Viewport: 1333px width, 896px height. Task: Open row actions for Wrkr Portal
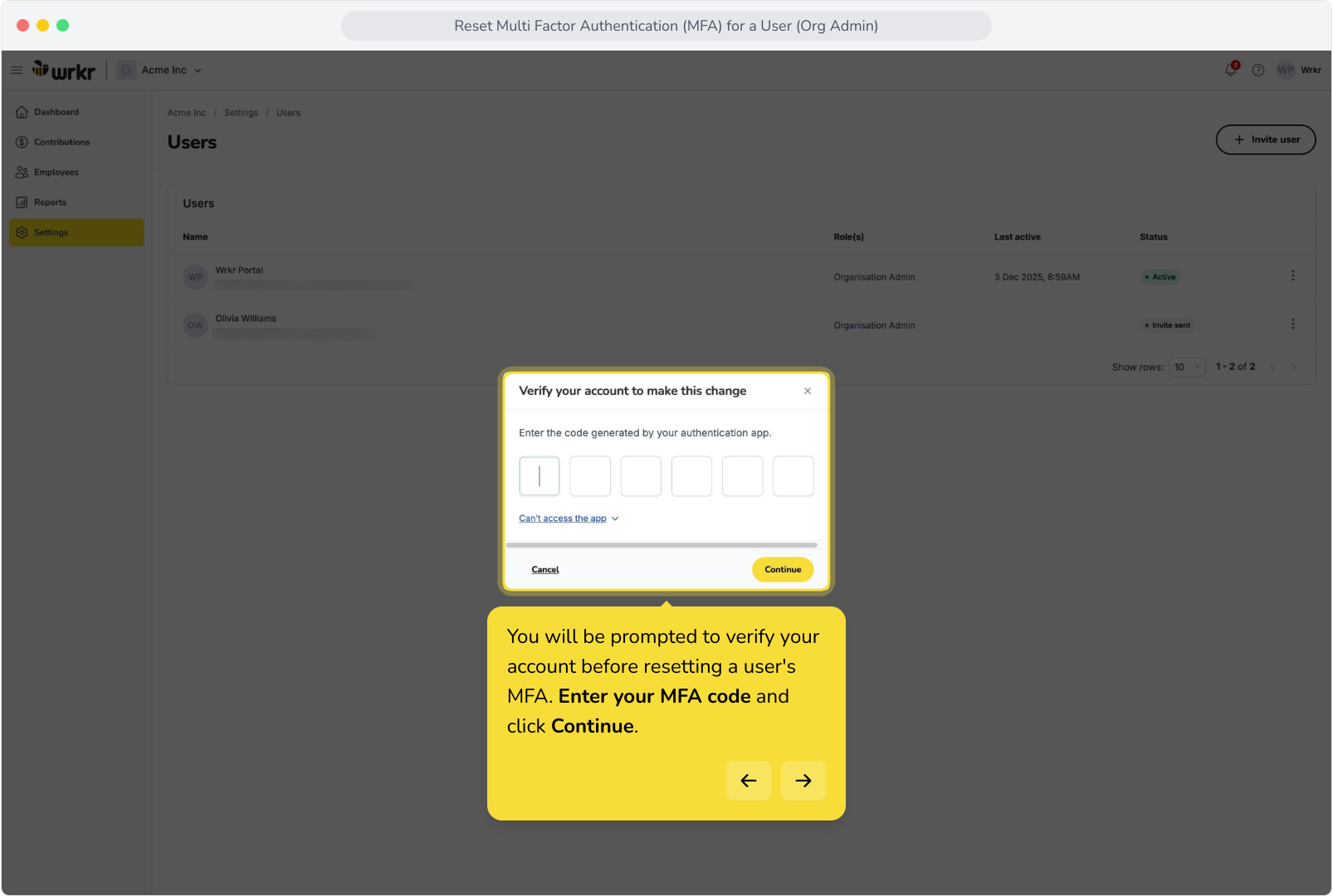point(1292,275)
